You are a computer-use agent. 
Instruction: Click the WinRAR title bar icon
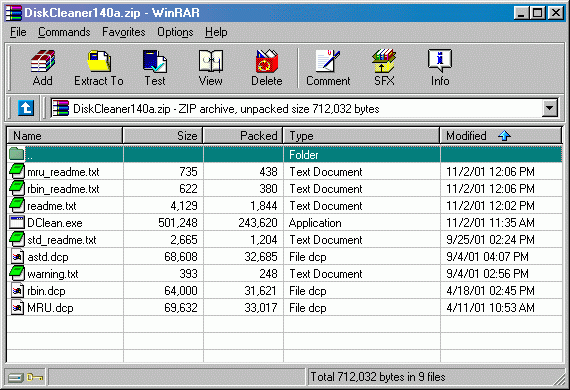pos(13,13)
